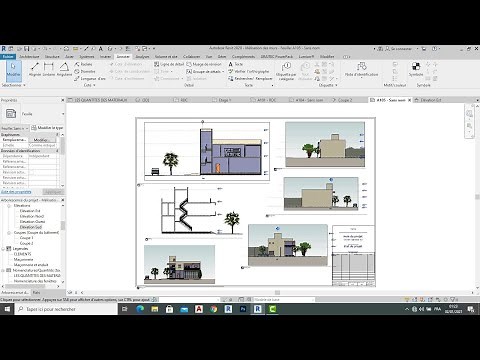Image resolution: width=480 pixels, height=360 pixels.
Task: Click the properties panel vertical scrollbar
Action: click(63, 147)
